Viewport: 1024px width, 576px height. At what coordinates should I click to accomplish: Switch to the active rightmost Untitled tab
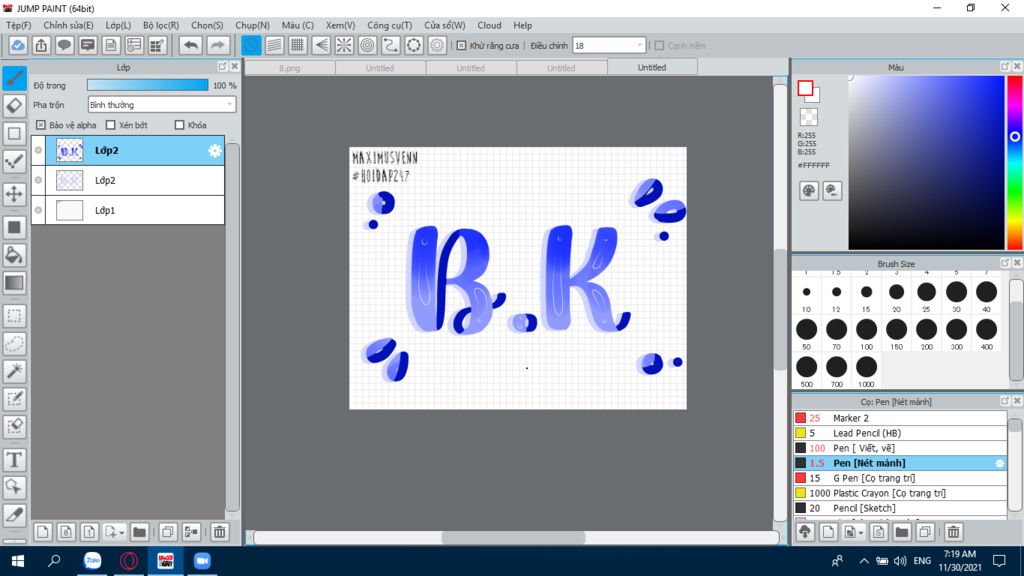coord(652,67)
